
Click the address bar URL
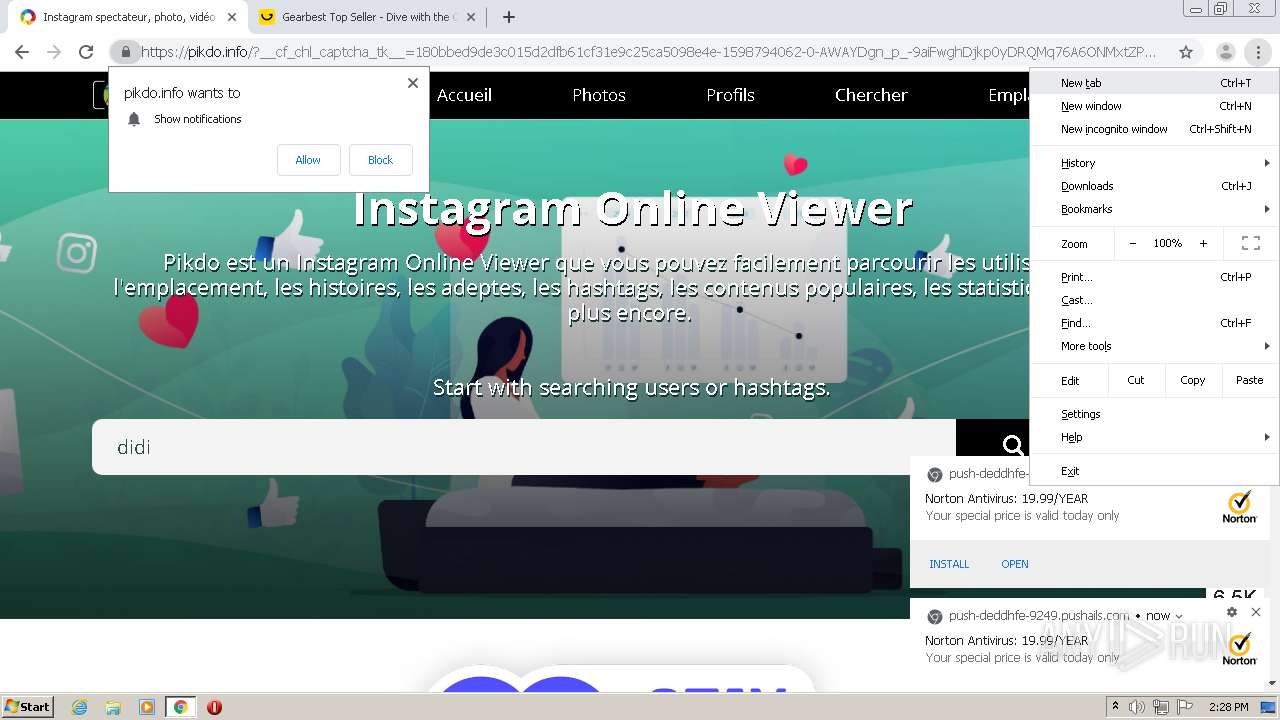click(x=648, y=52)
